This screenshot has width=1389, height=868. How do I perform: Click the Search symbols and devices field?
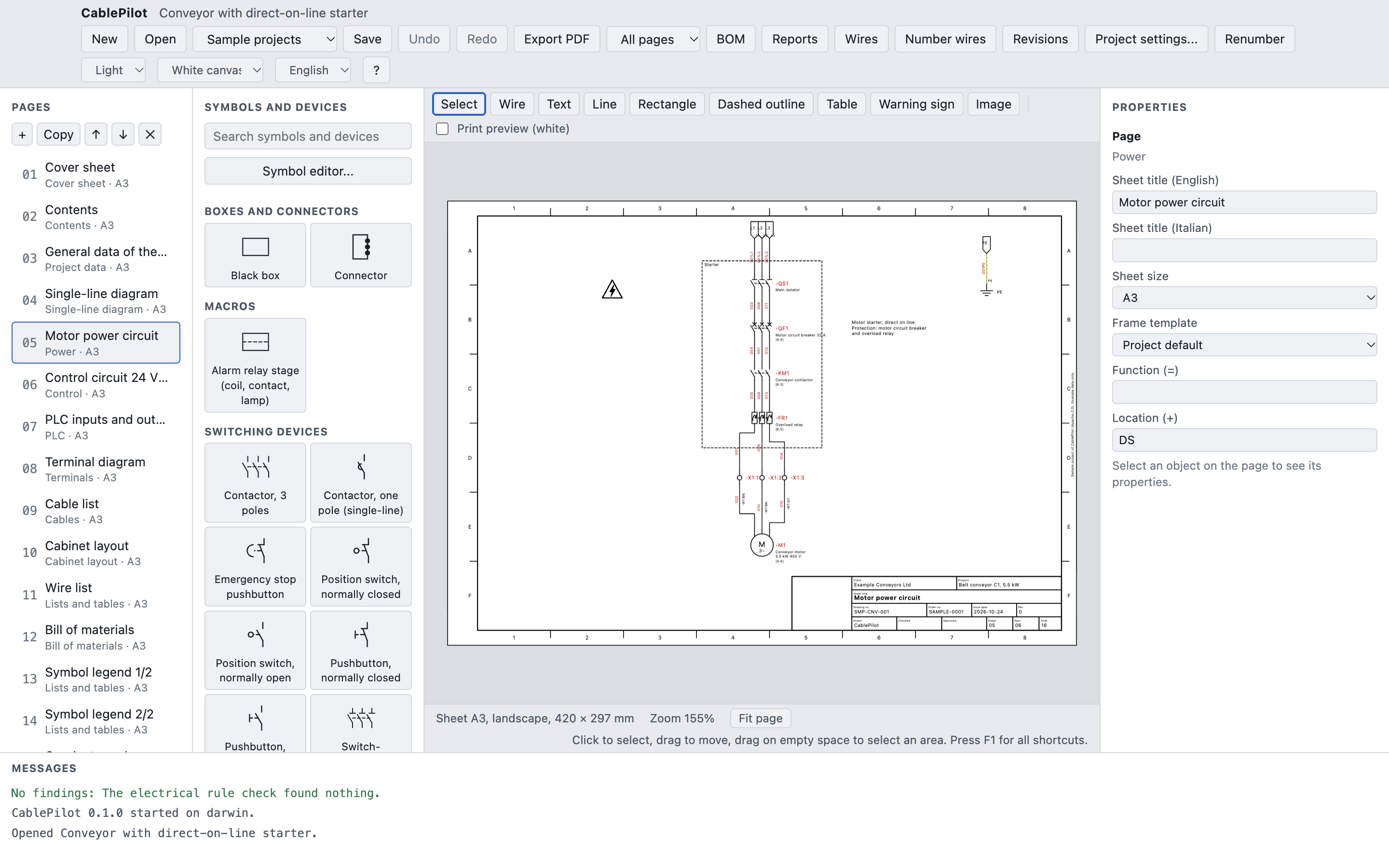308,136
